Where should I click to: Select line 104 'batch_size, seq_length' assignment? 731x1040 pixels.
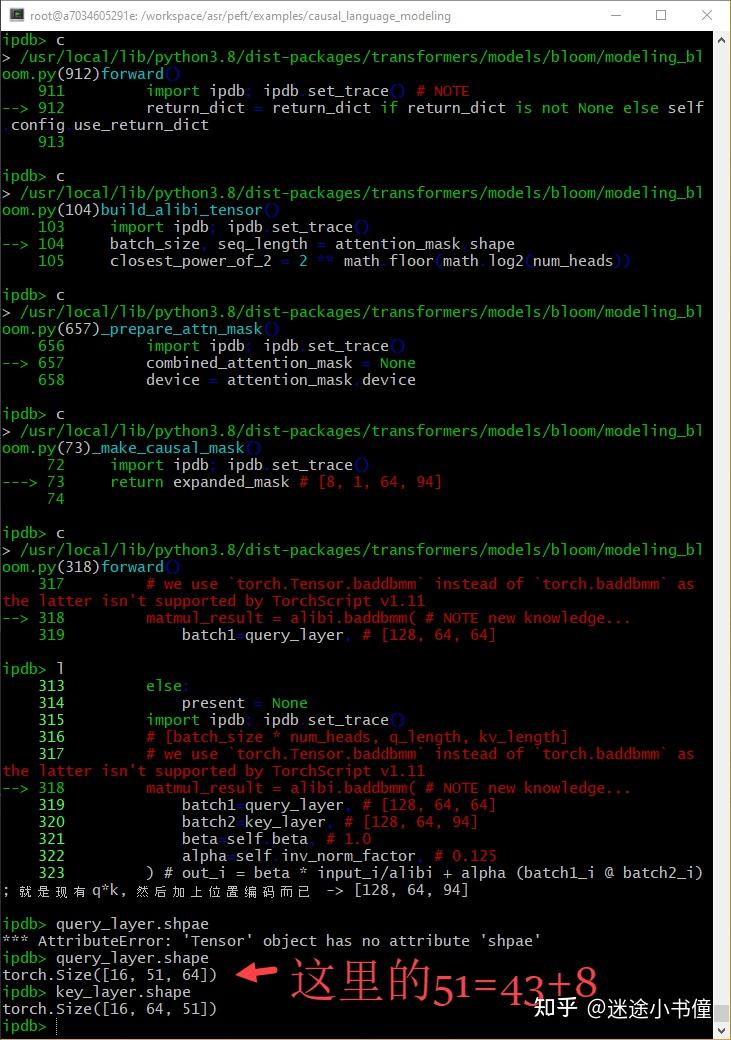(x=312, y=244)
